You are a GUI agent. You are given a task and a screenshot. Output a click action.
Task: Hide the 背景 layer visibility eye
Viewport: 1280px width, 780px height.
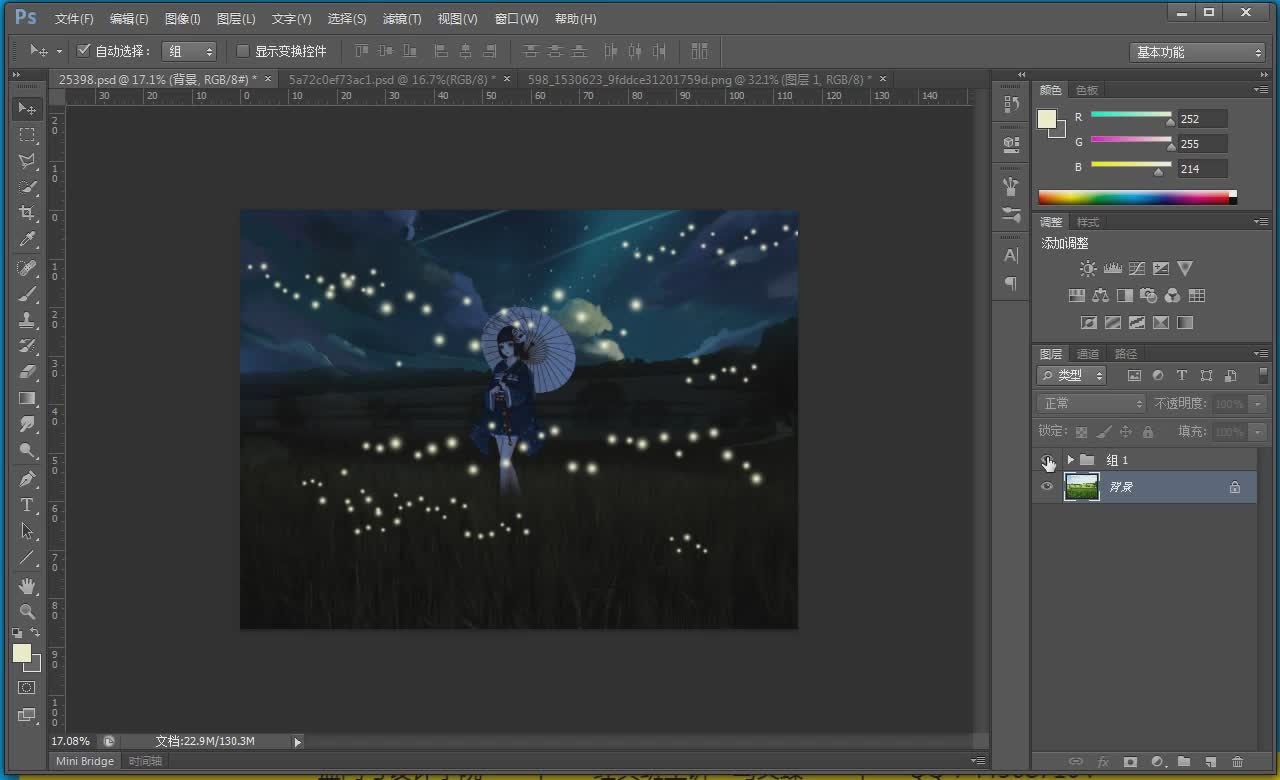(1047, 487)
